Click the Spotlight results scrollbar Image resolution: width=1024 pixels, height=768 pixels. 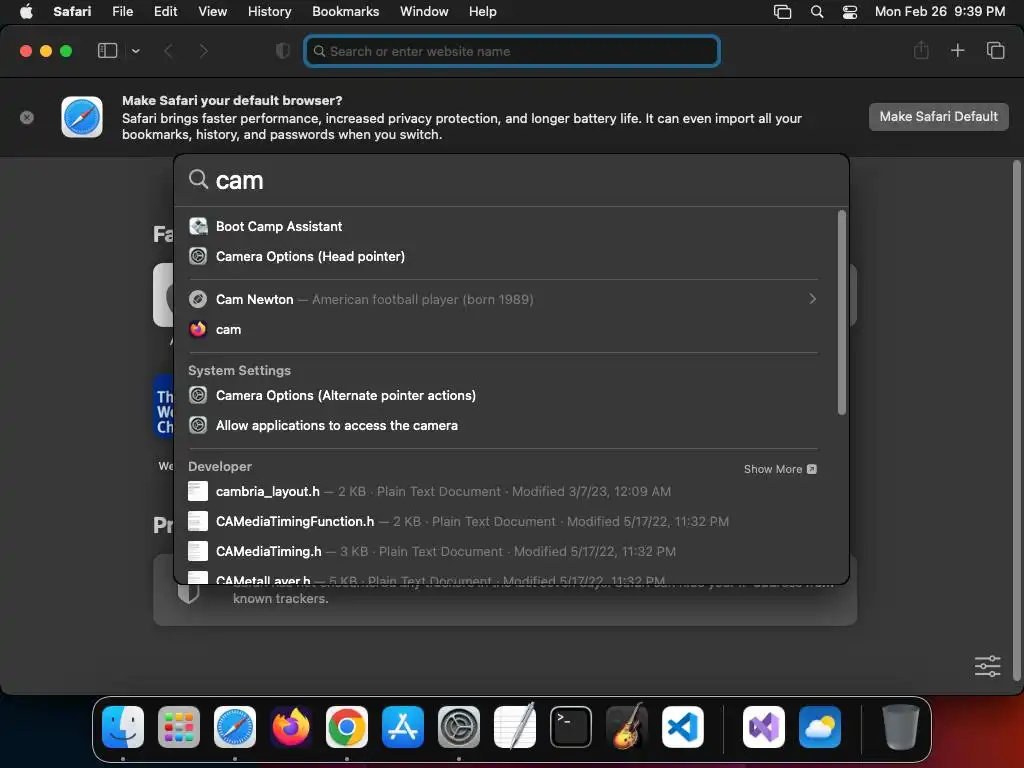coord(841,312)
